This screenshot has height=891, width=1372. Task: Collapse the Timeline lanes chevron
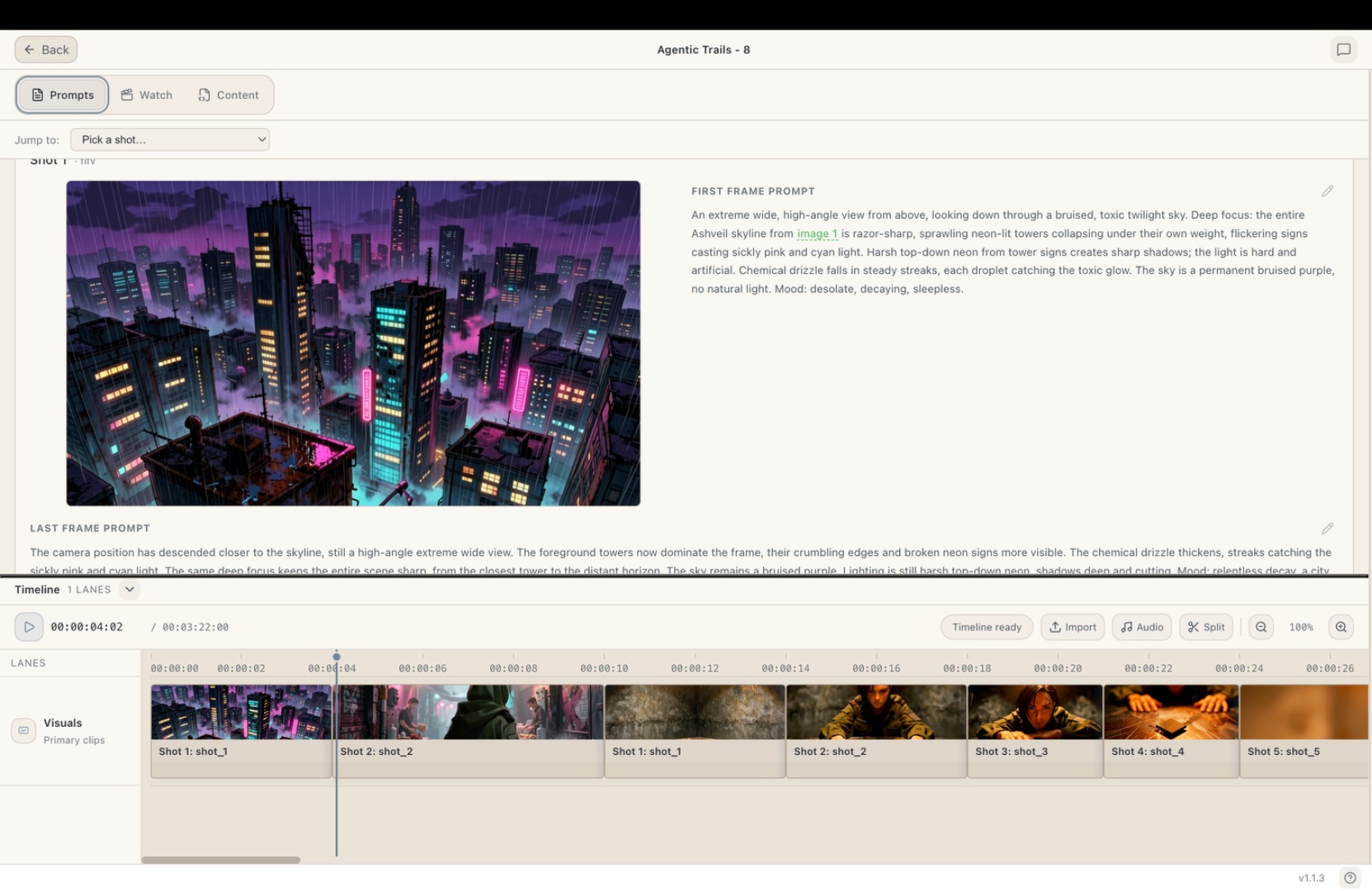click(130, 589)
